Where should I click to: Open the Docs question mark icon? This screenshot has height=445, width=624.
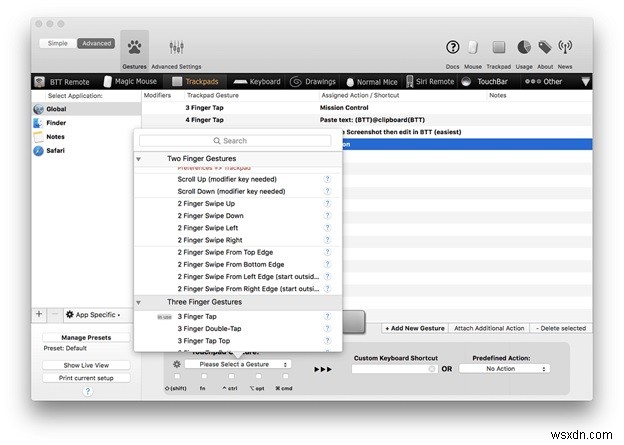click(x=452, y=47)
